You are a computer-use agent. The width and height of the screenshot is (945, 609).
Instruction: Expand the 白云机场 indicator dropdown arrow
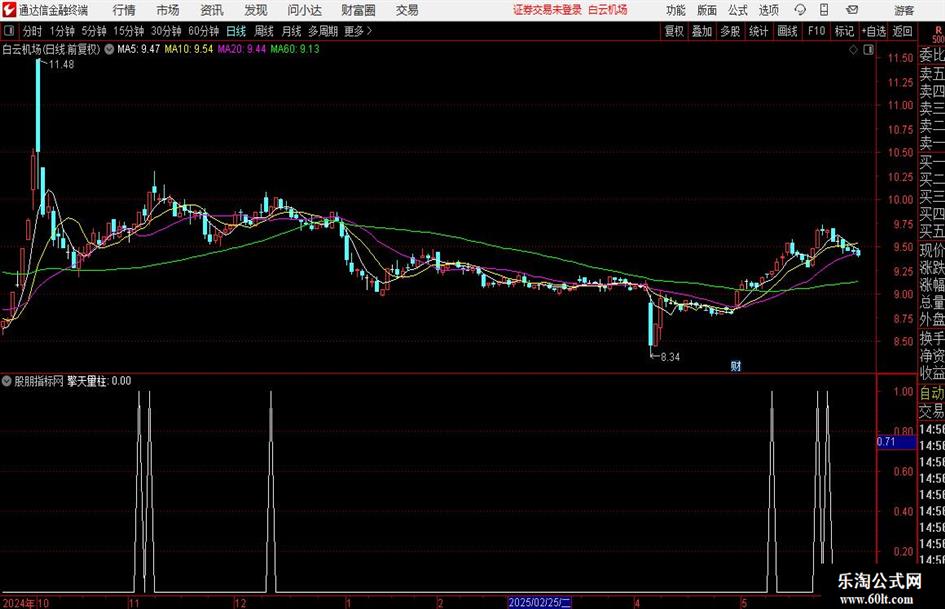coord(109,49)
